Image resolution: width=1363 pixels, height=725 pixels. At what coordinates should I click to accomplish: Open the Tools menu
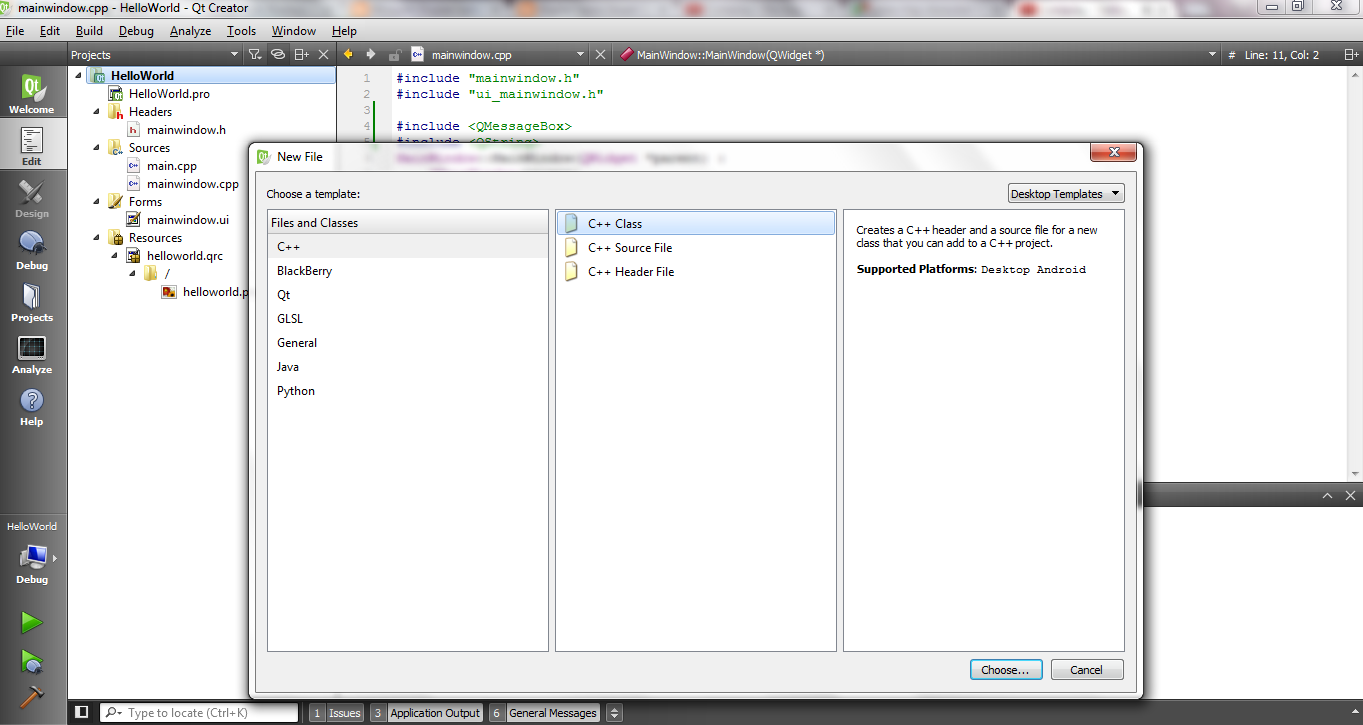click(240, 30)
